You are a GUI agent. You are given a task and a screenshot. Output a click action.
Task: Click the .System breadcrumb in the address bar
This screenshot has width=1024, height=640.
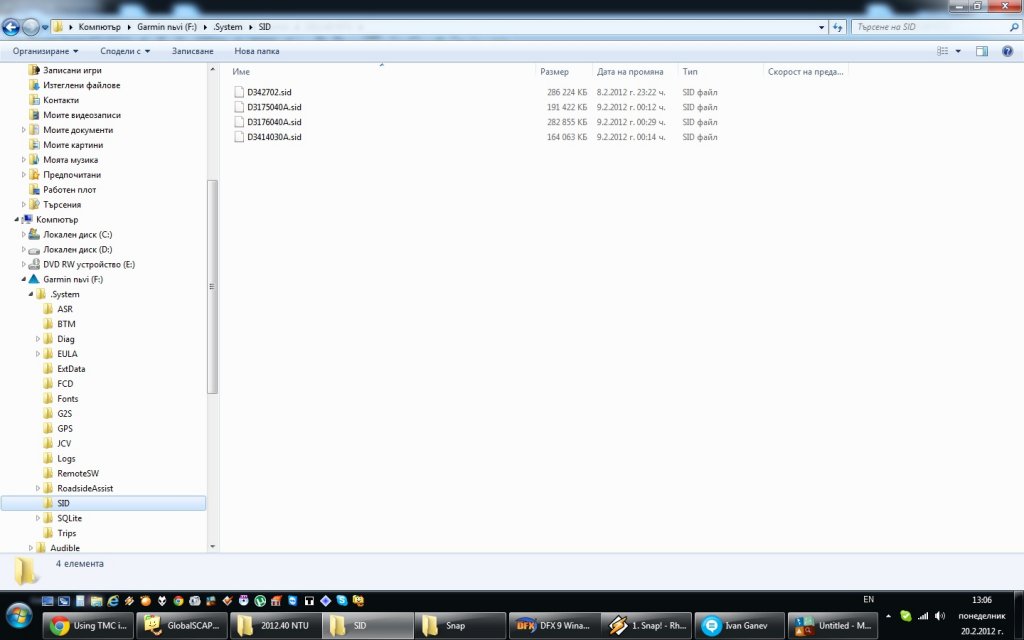pos(227,27)
